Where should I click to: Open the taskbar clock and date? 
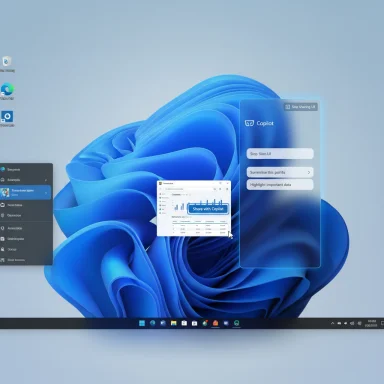point(371,323)
